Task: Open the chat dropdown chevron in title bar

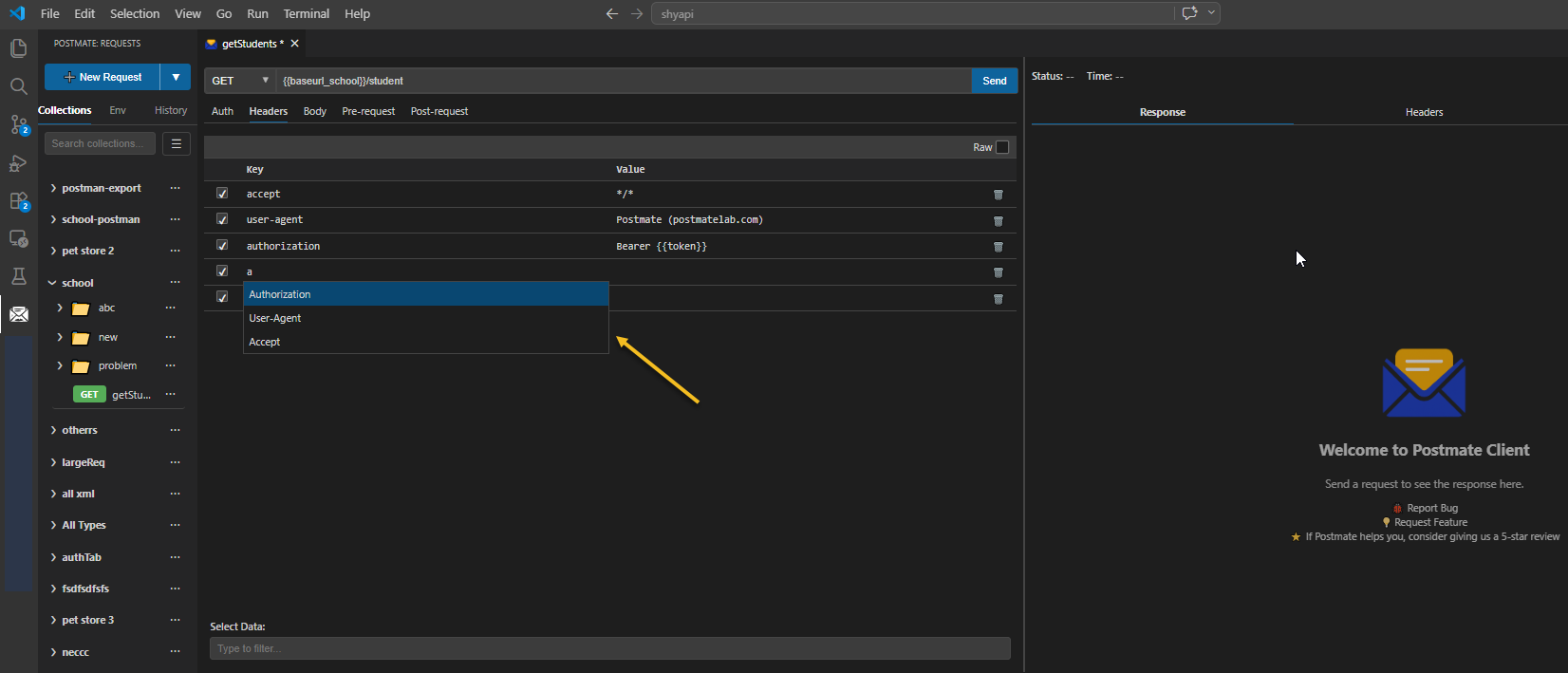Action: (x=1211, y=13)
